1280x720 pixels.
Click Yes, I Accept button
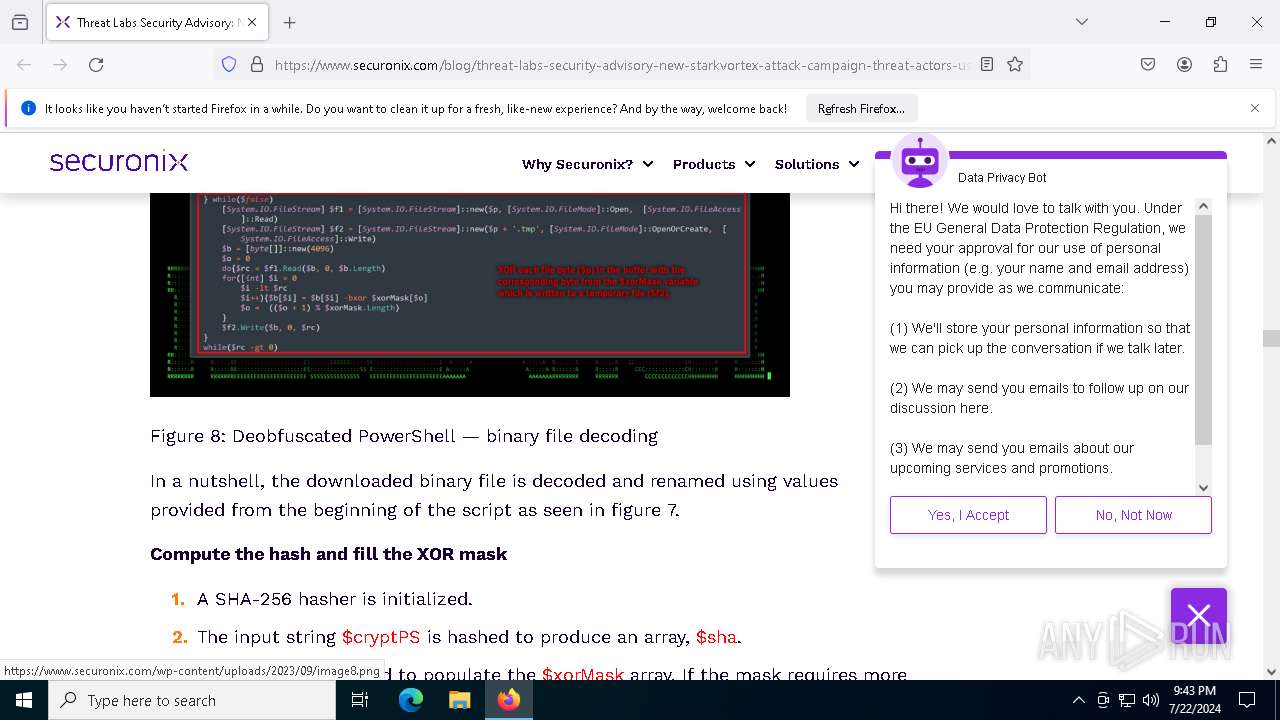(968, 515)
